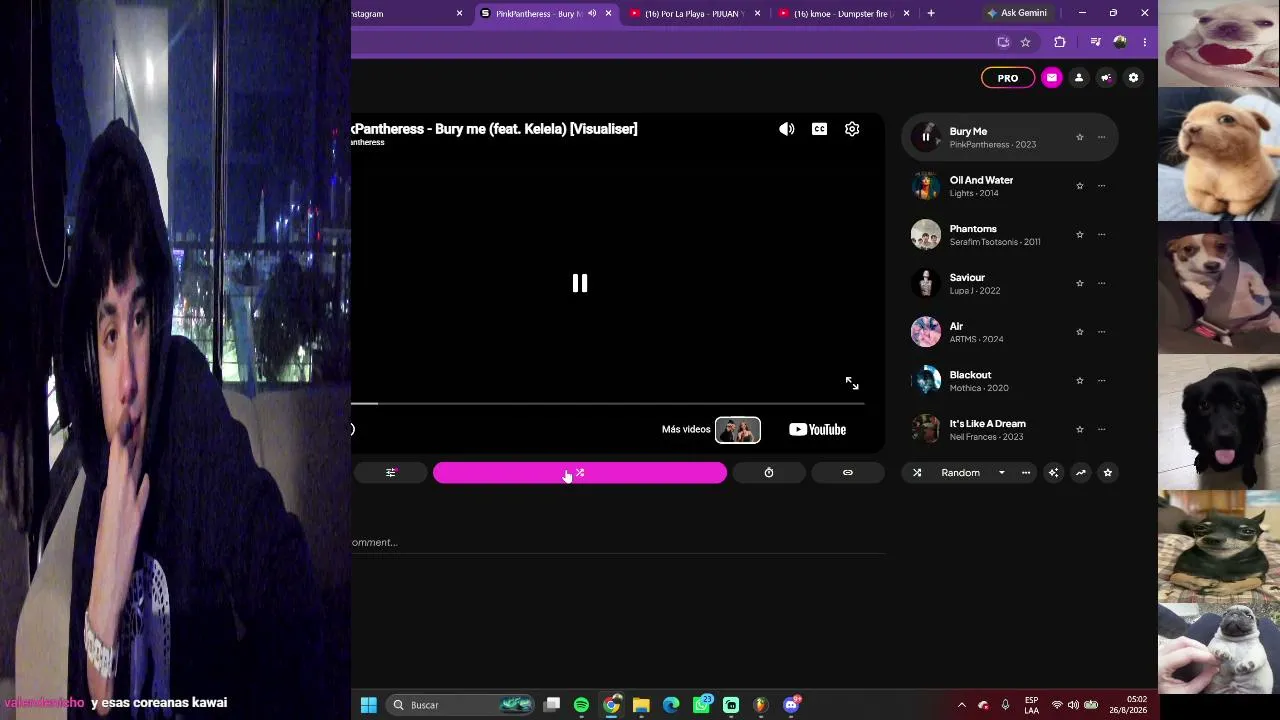1280x720 pixels.
Task: Favorite the Phantoms track
Action: 1079,235
